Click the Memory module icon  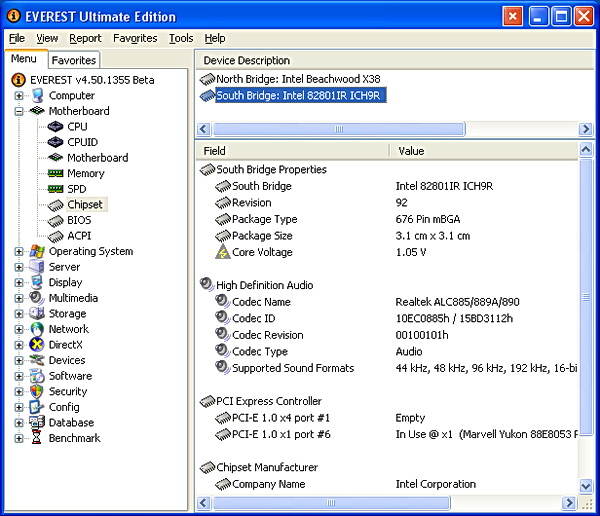point(55,173)
